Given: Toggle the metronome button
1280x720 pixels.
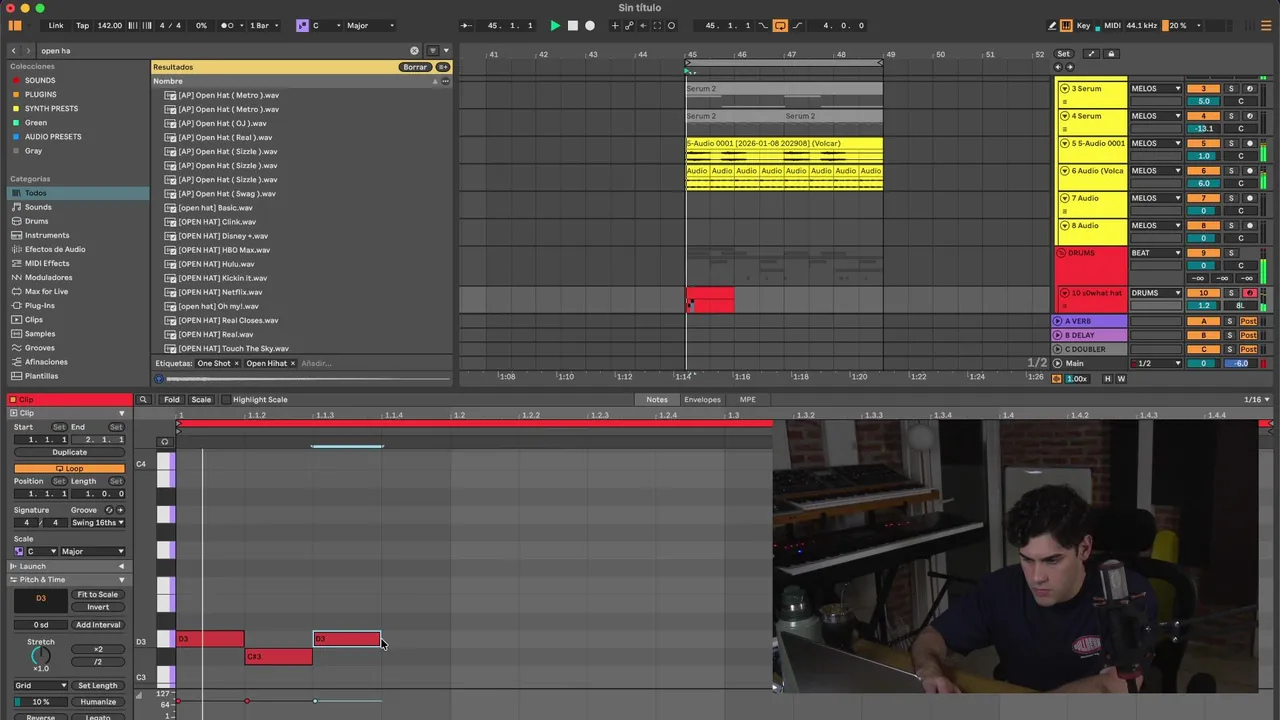Looking at the screenshot, I should pos(228,25).
